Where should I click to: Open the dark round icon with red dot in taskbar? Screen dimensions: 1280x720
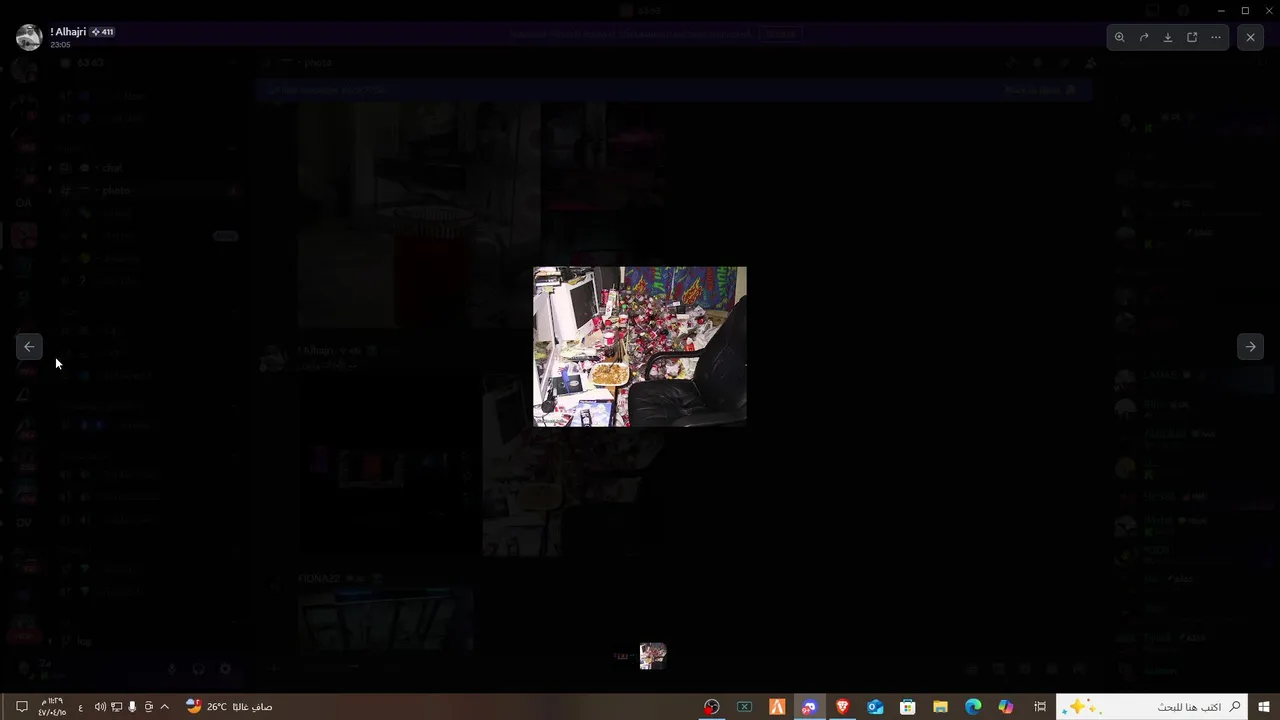point(711,707)
